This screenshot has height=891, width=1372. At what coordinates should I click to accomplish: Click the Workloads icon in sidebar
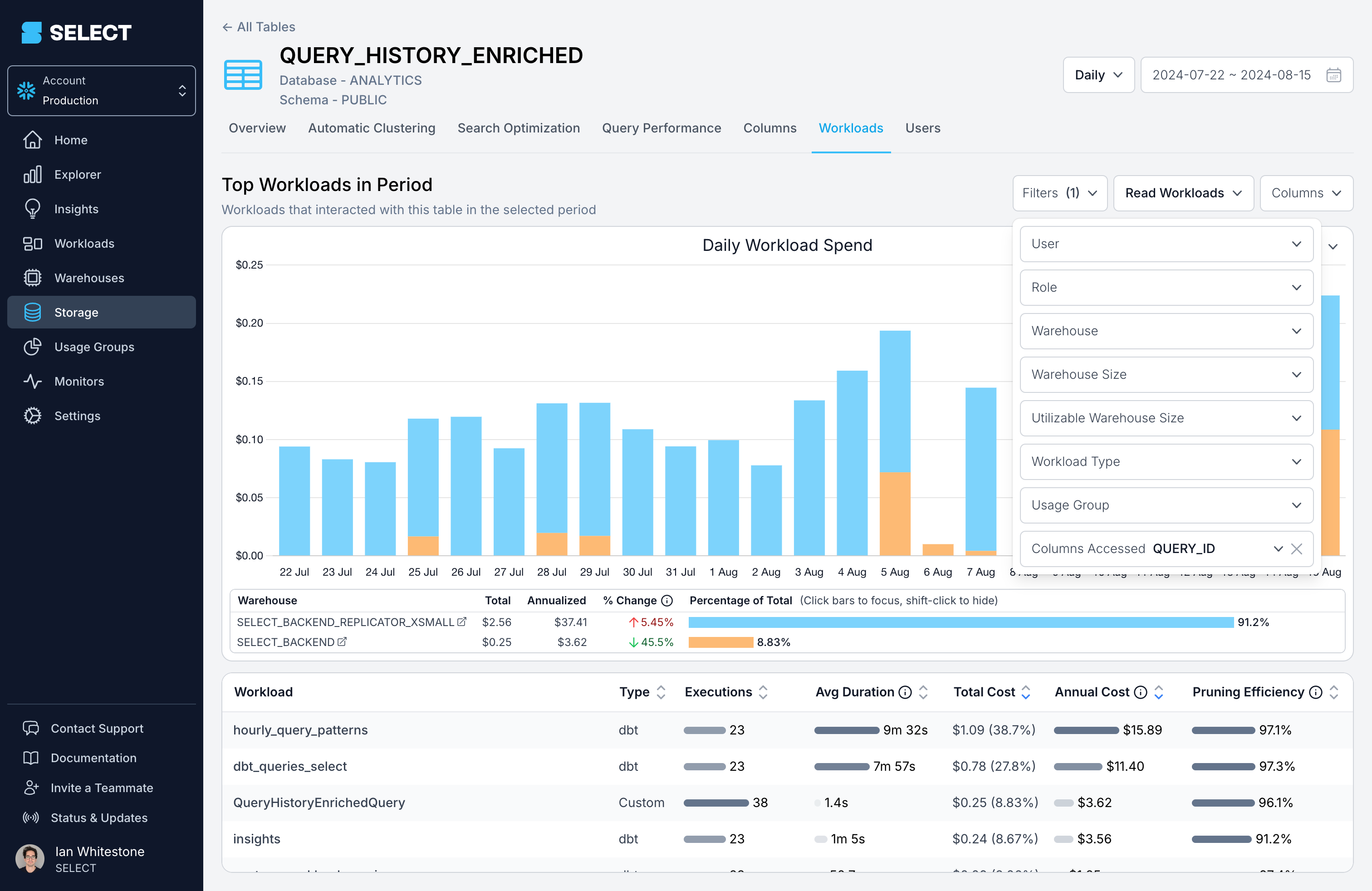click(32, 243)
